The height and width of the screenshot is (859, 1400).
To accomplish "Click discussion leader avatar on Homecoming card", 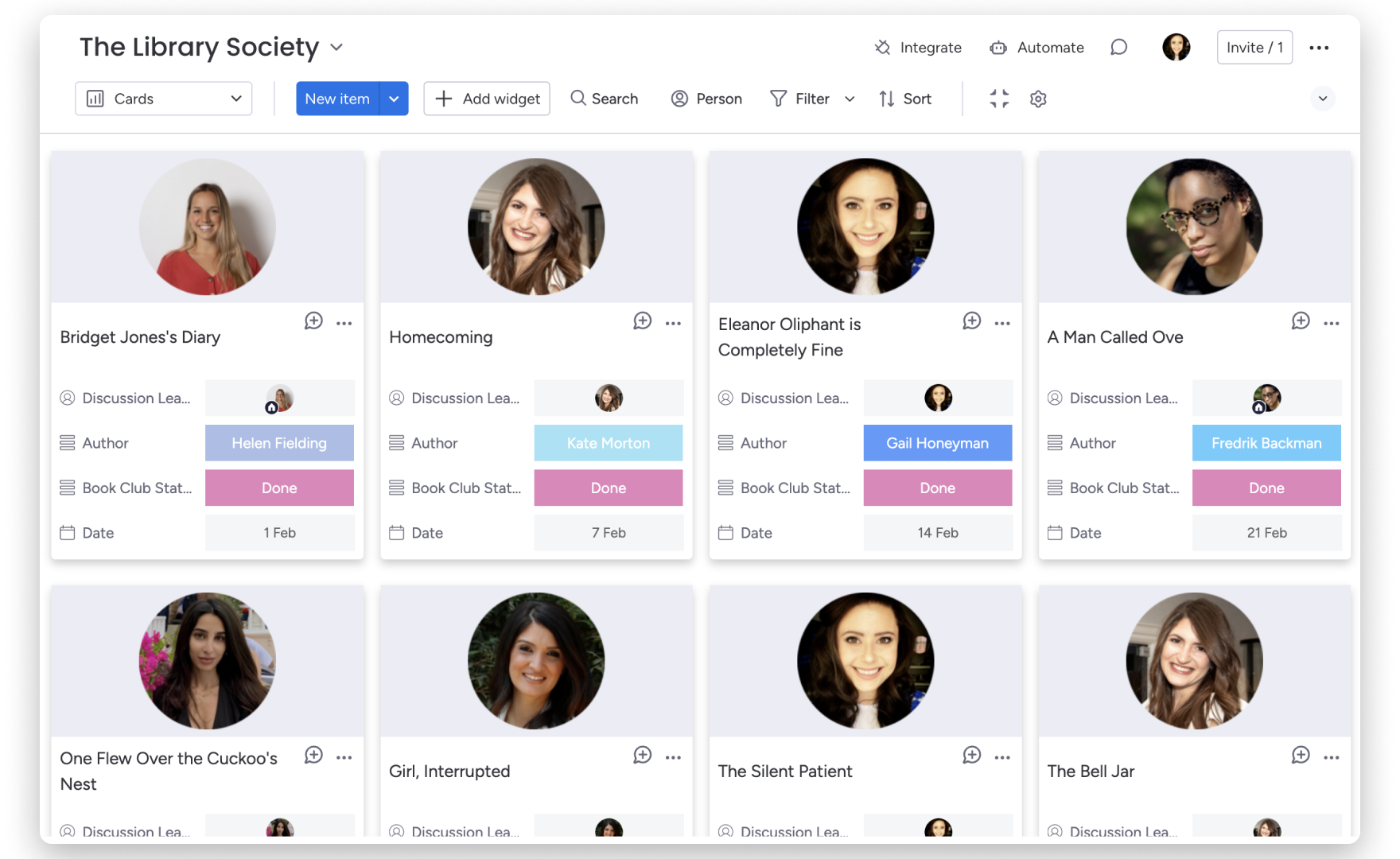I will coord(609,398).
